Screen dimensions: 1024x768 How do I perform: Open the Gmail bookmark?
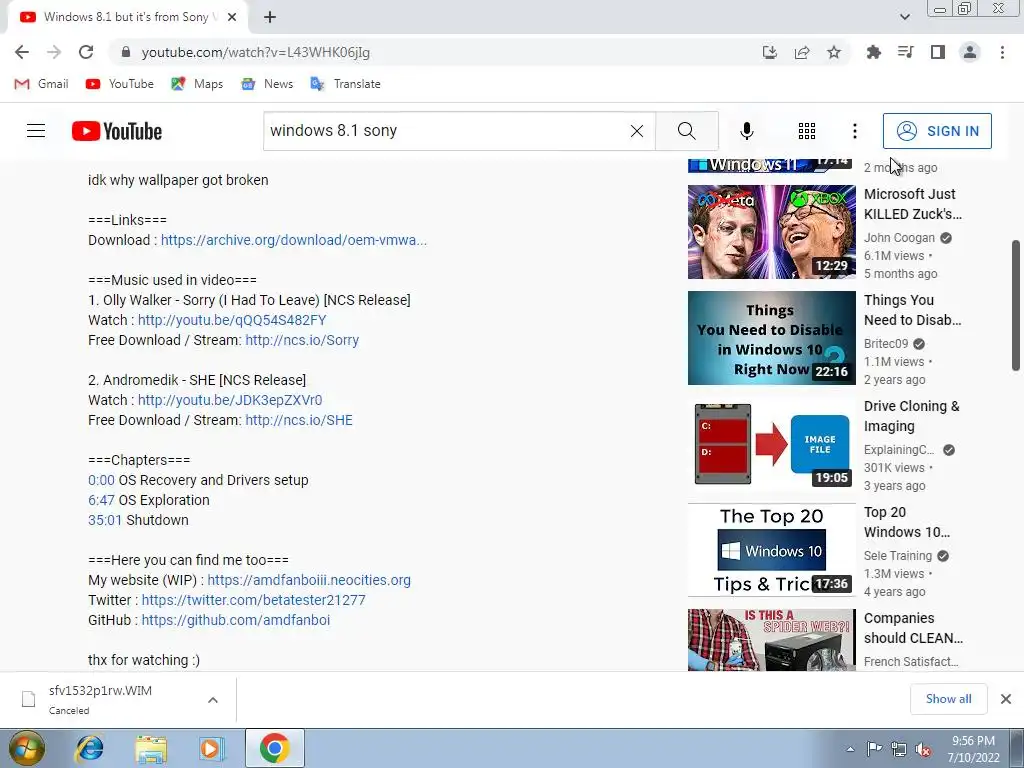[41, 84]
